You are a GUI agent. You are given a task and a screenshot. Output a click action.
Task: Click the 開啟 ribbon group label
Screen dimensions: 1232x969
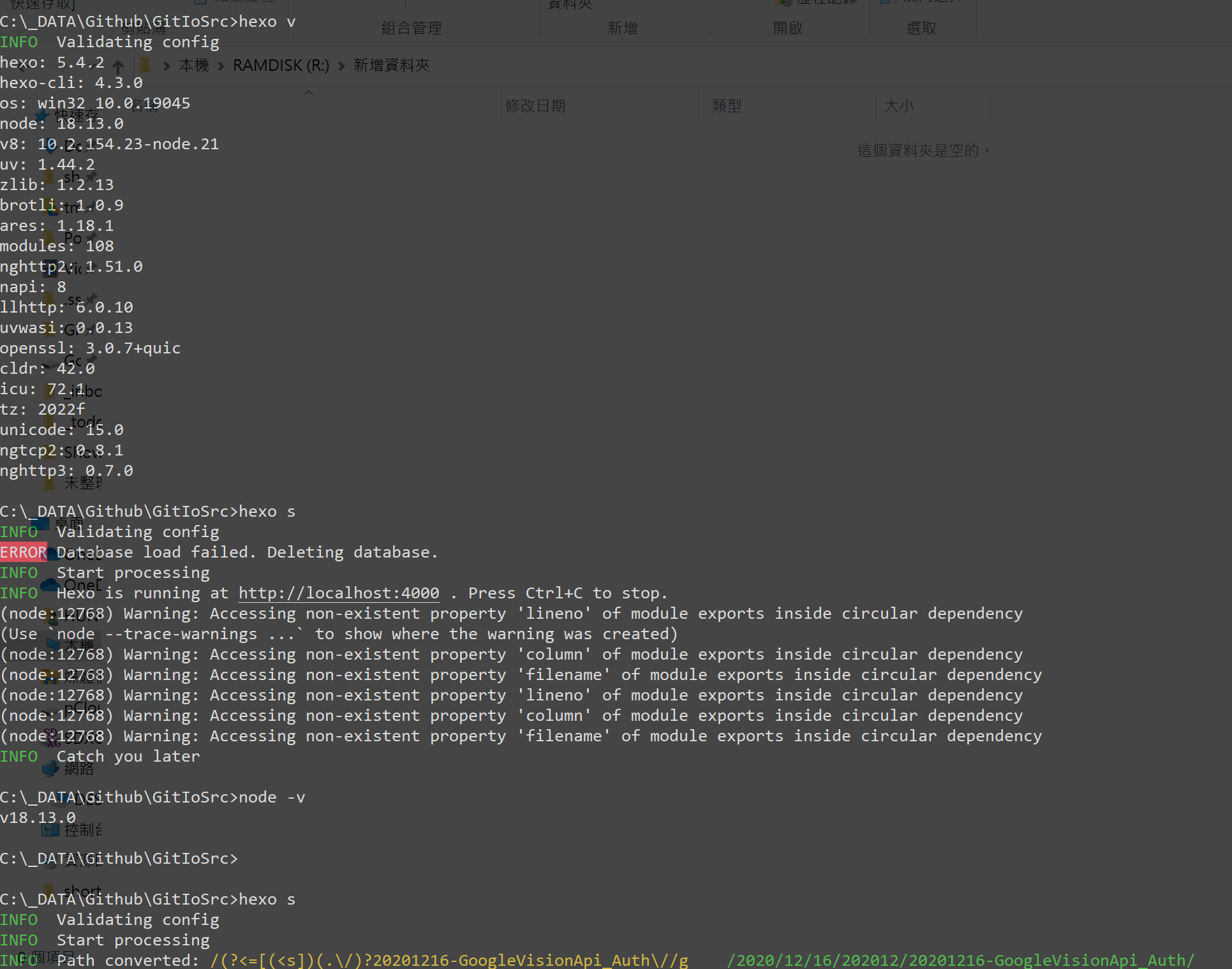click(x=788, y=28)
